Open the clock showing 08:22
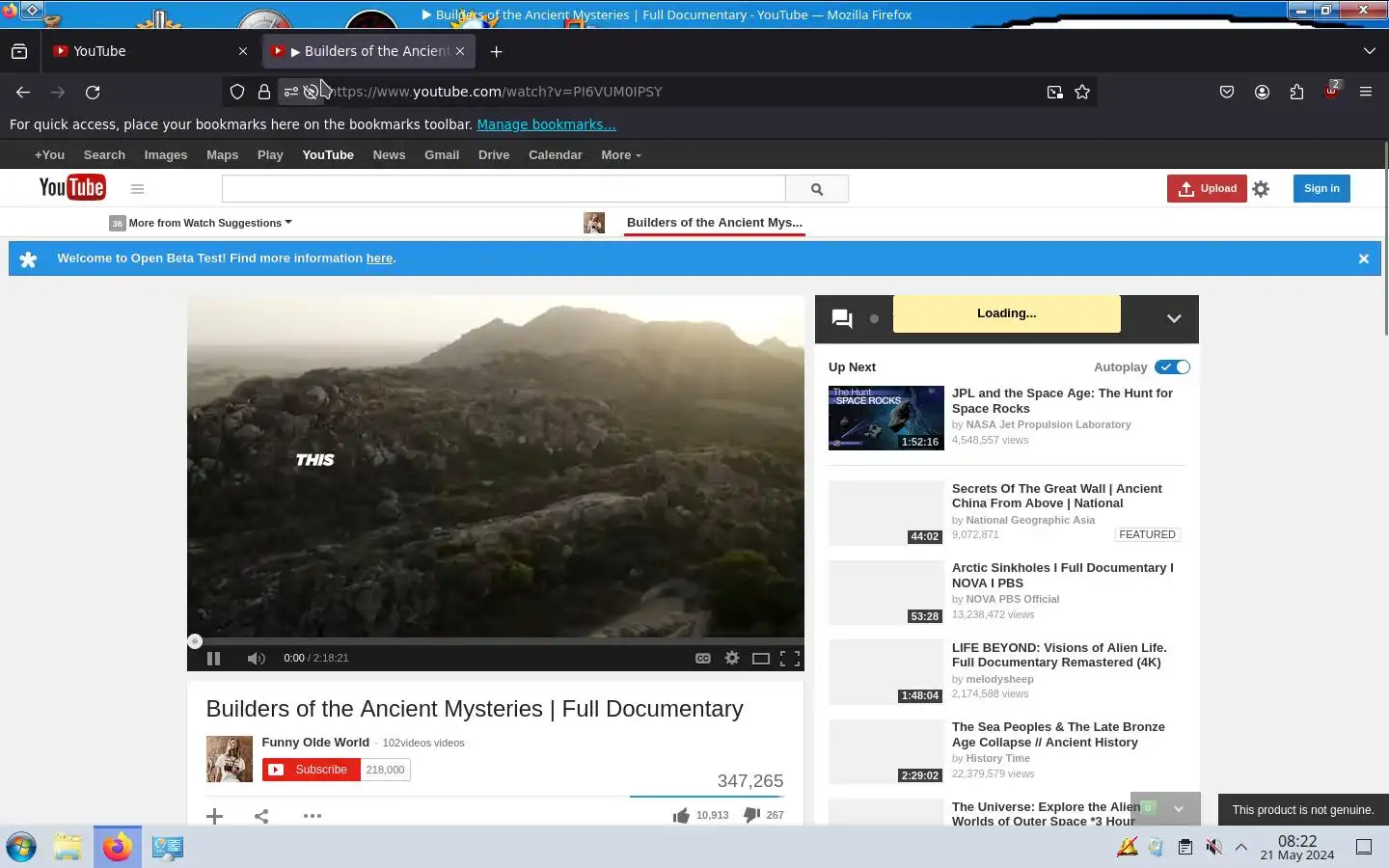Image resolution: width=1389 pixels, height=868 pixels. click(1297, 848)
